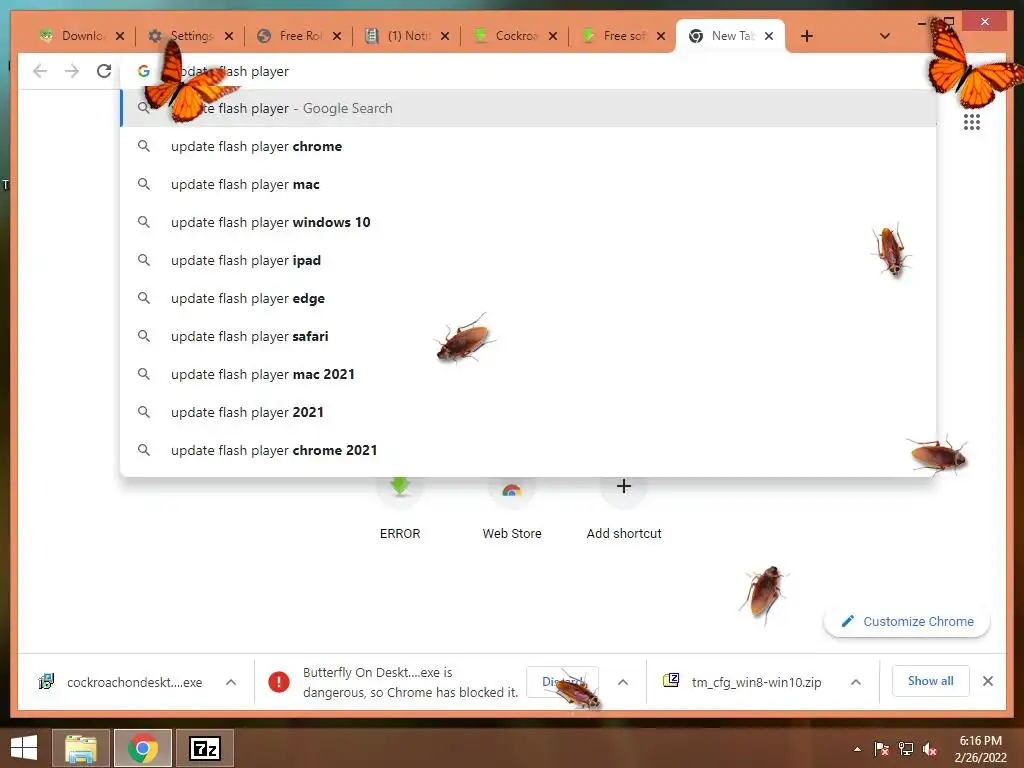Open the tm_cfg_win8-win10.zip download
1024x768 pixels.
743,682
